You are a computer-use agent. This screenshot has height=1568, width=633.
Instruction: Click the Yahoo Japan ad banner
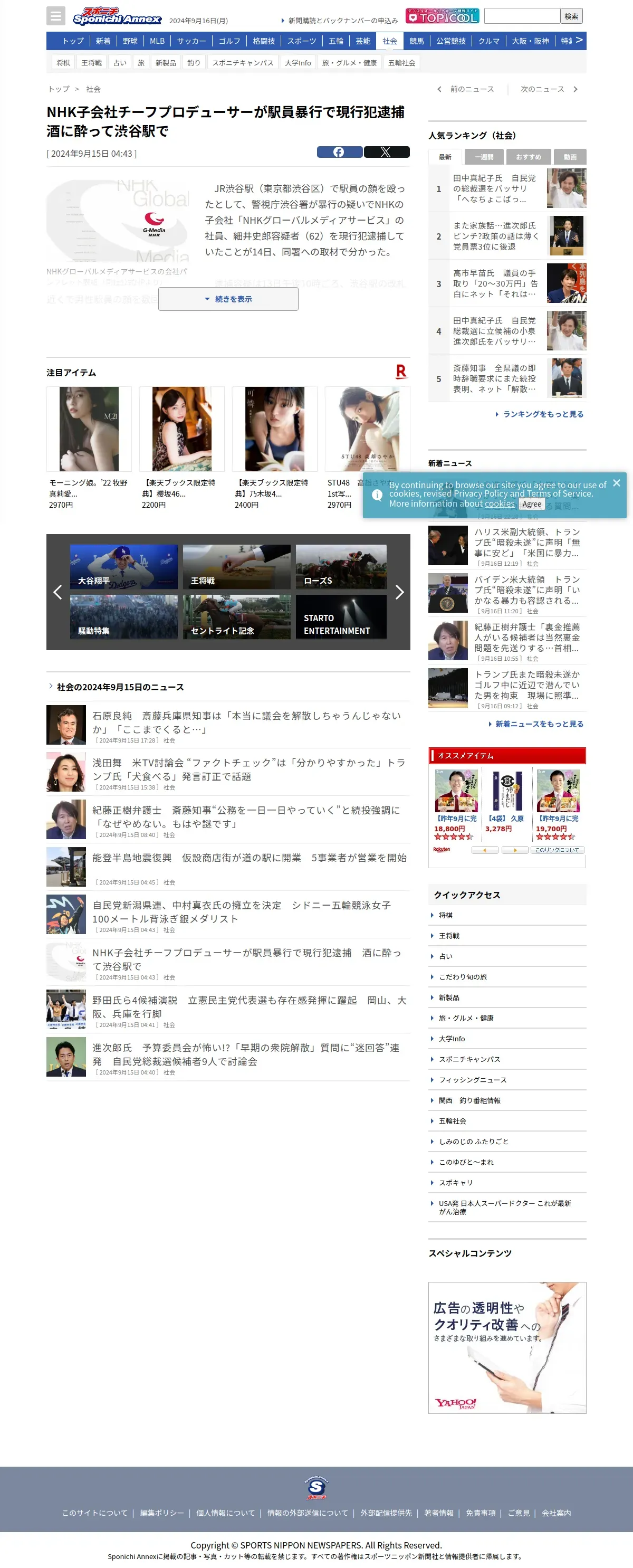pyautogui.click(x=507, y=1347)
